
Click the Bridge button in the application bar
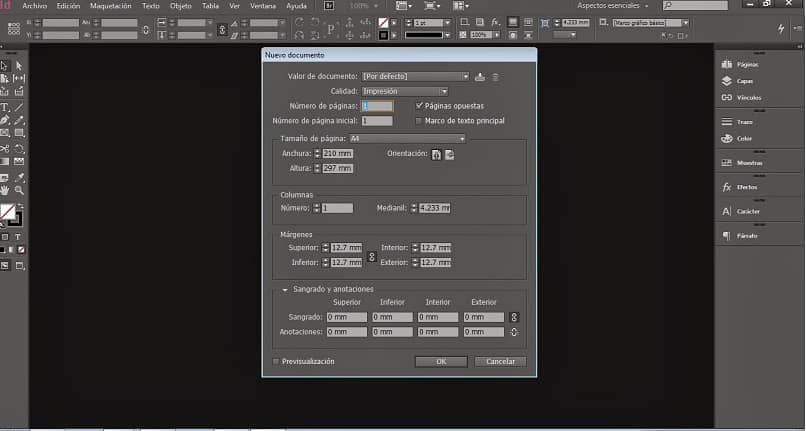click(329, 6)
